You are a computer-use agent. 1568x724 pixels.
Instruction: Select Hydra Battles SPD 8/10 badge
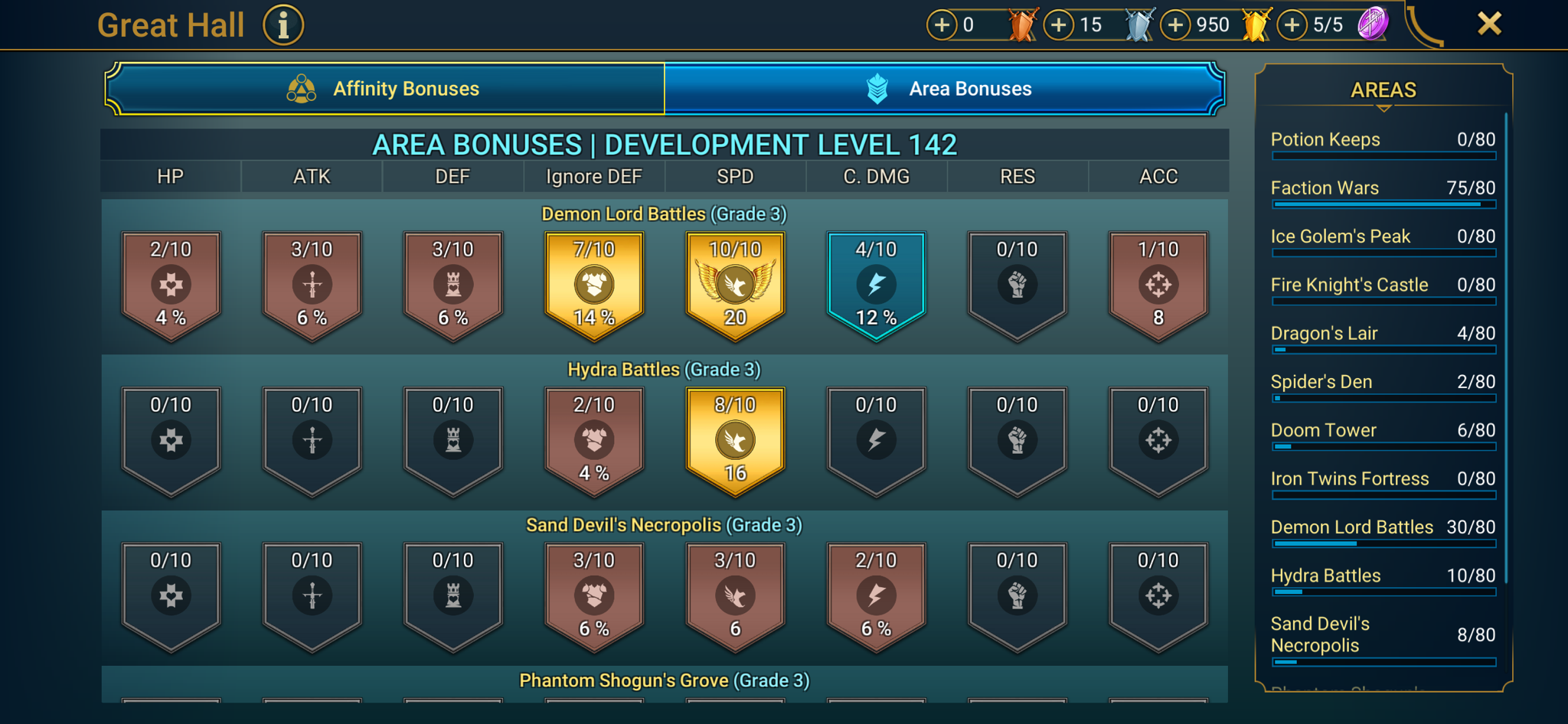pyautogui.click(x=735, y=441)
